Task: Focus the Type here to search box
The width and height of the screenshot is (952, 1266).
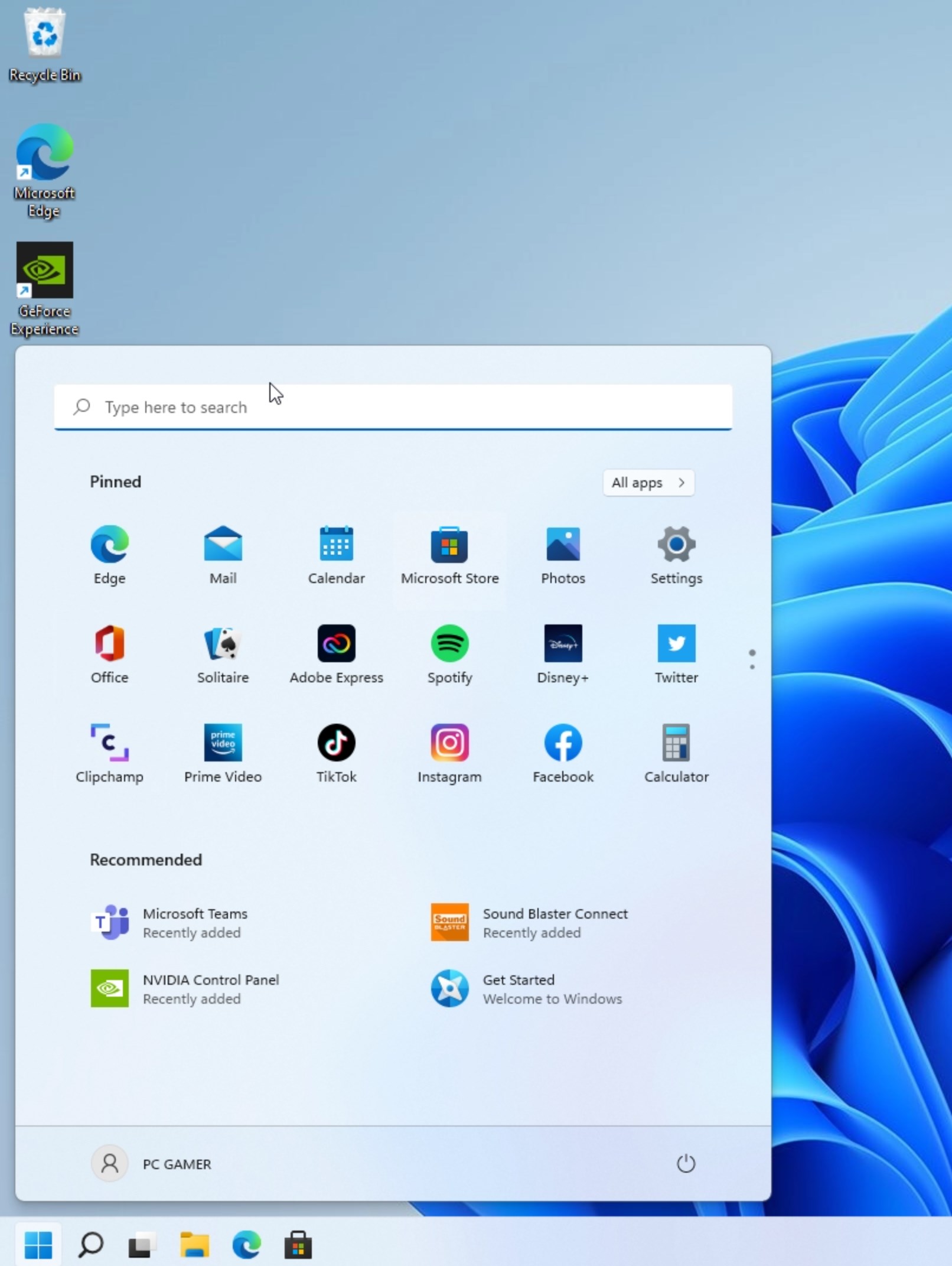Action: [x=393, y=407]
